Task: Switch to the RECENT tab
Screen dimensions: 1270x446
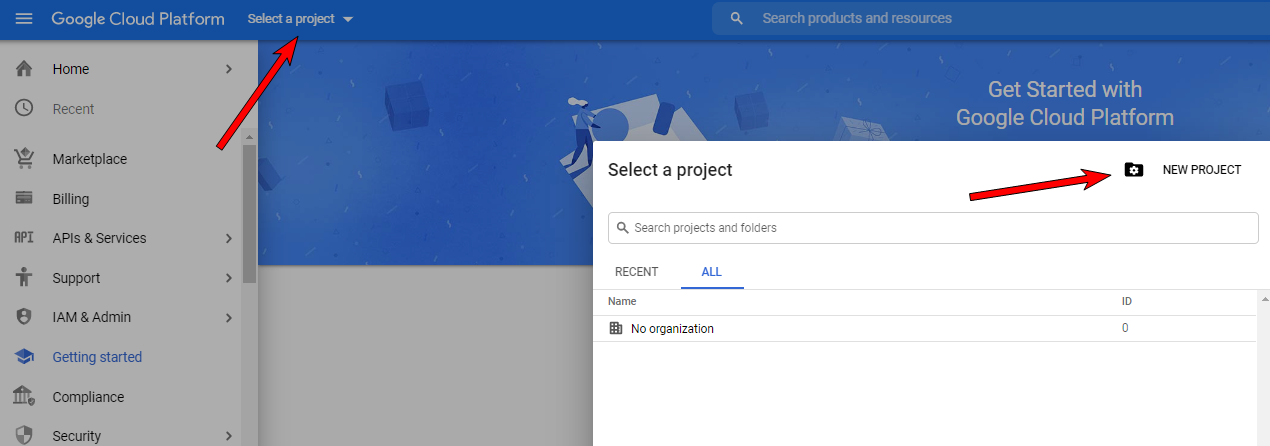Action: (636, 272)
